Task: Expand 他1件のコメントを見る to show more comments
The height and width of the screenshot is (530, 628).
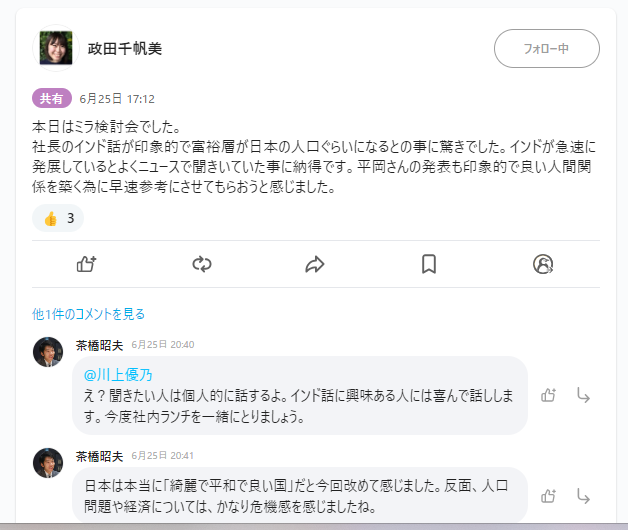Action: (88, 314)
